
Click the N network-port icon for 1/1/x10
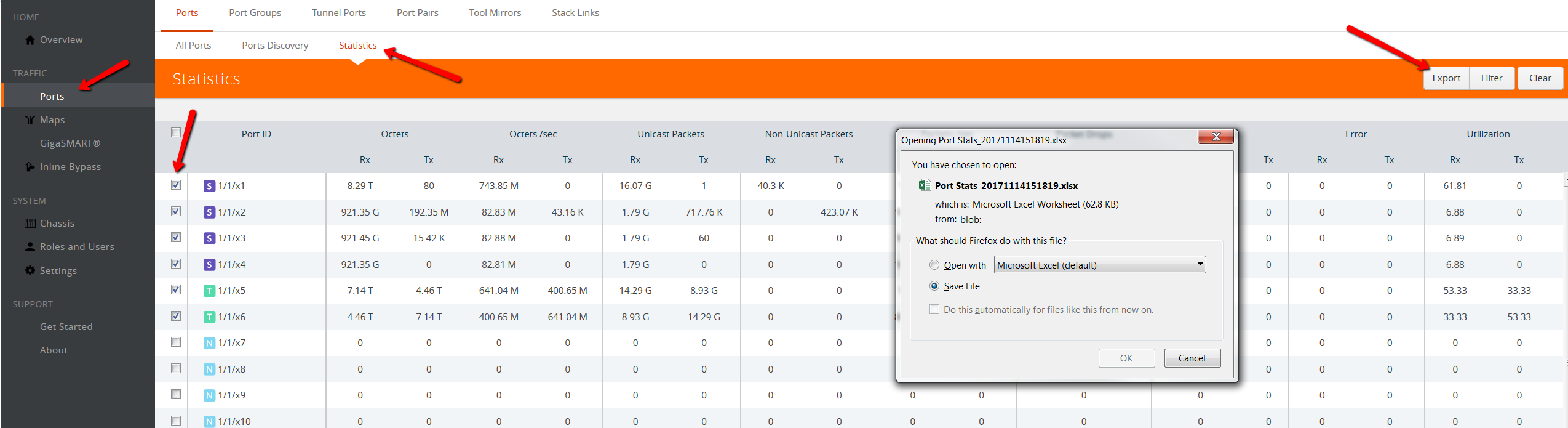point(209,422)
